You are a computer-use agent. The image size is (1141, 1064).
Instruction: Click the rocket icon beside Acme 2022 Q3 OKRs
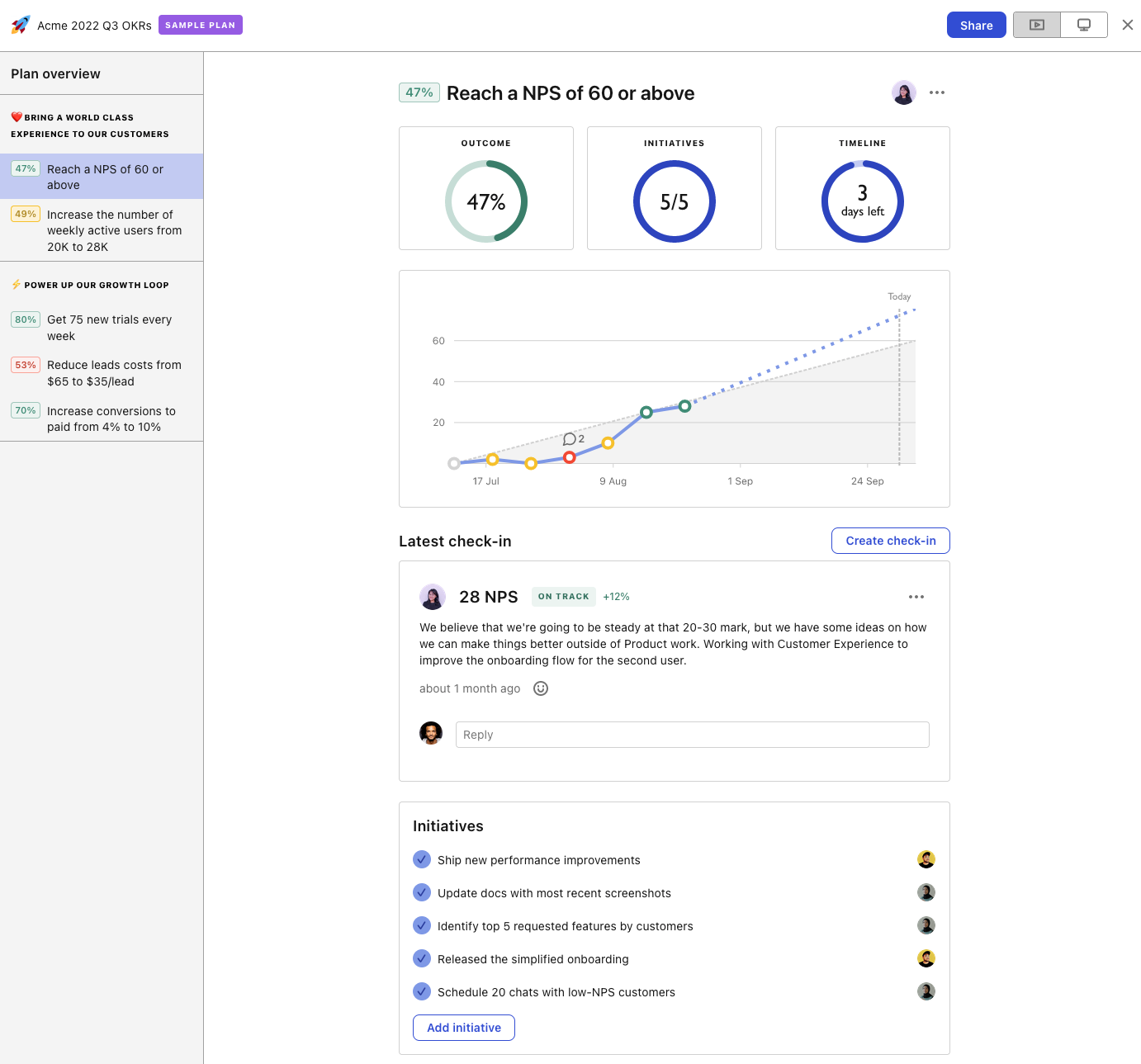21,25
